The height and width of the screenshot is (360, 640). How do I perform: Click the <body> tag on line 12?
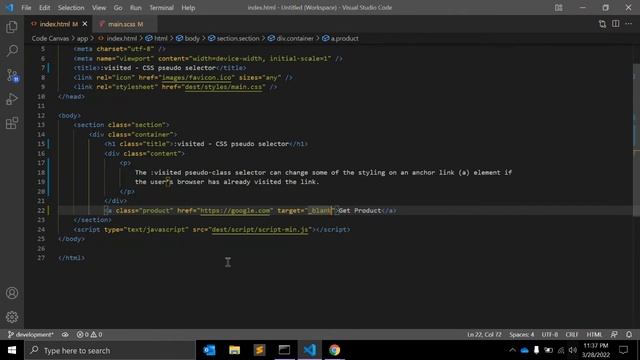(69, 116)
